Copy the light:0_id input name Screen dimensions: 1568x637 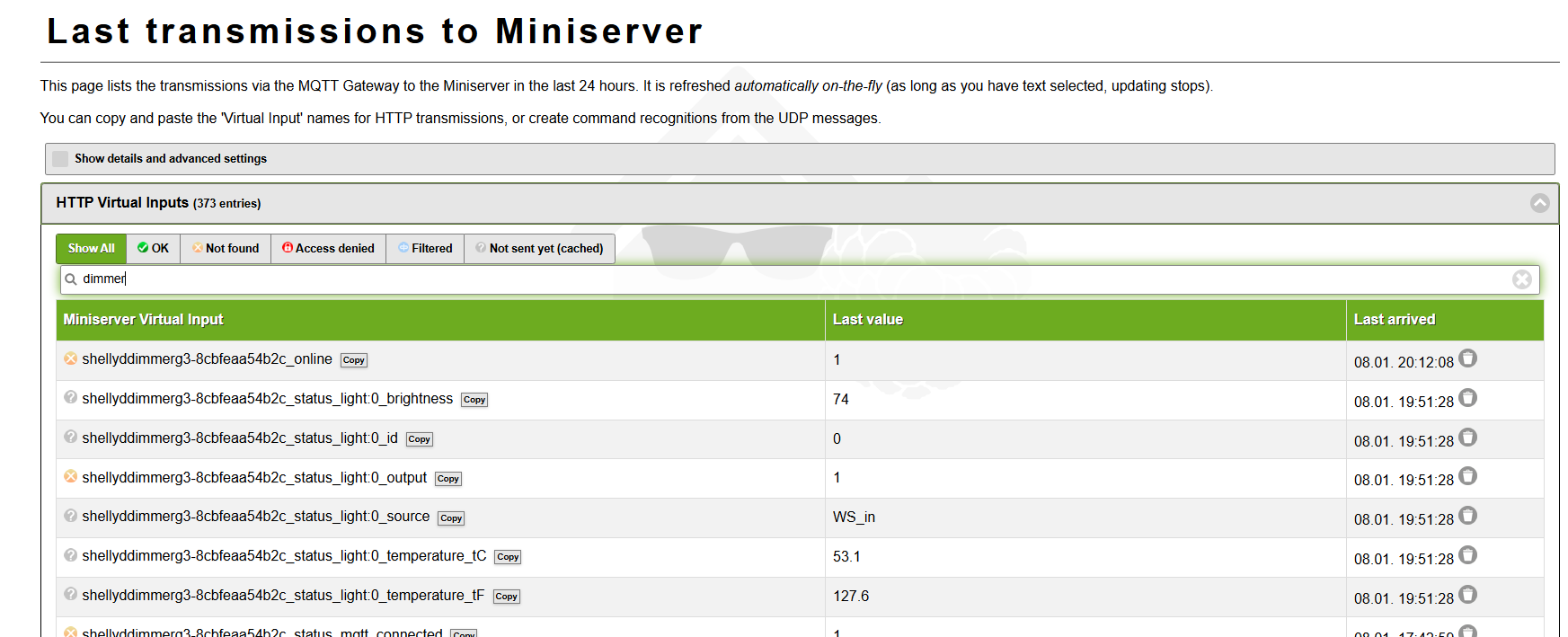pos(420,439)
